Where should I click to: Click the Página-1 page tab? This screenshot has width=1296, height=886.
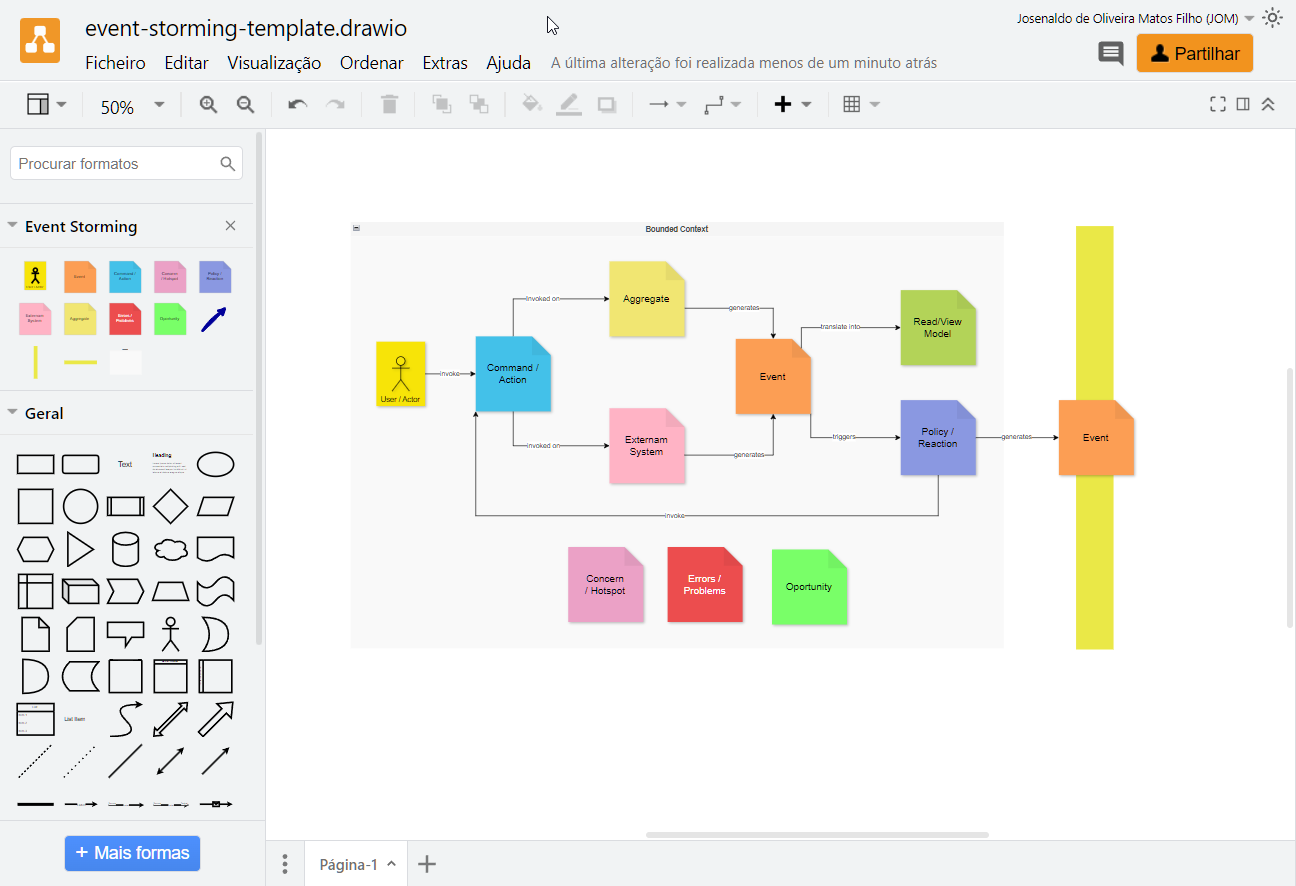(x=350, y=863)
